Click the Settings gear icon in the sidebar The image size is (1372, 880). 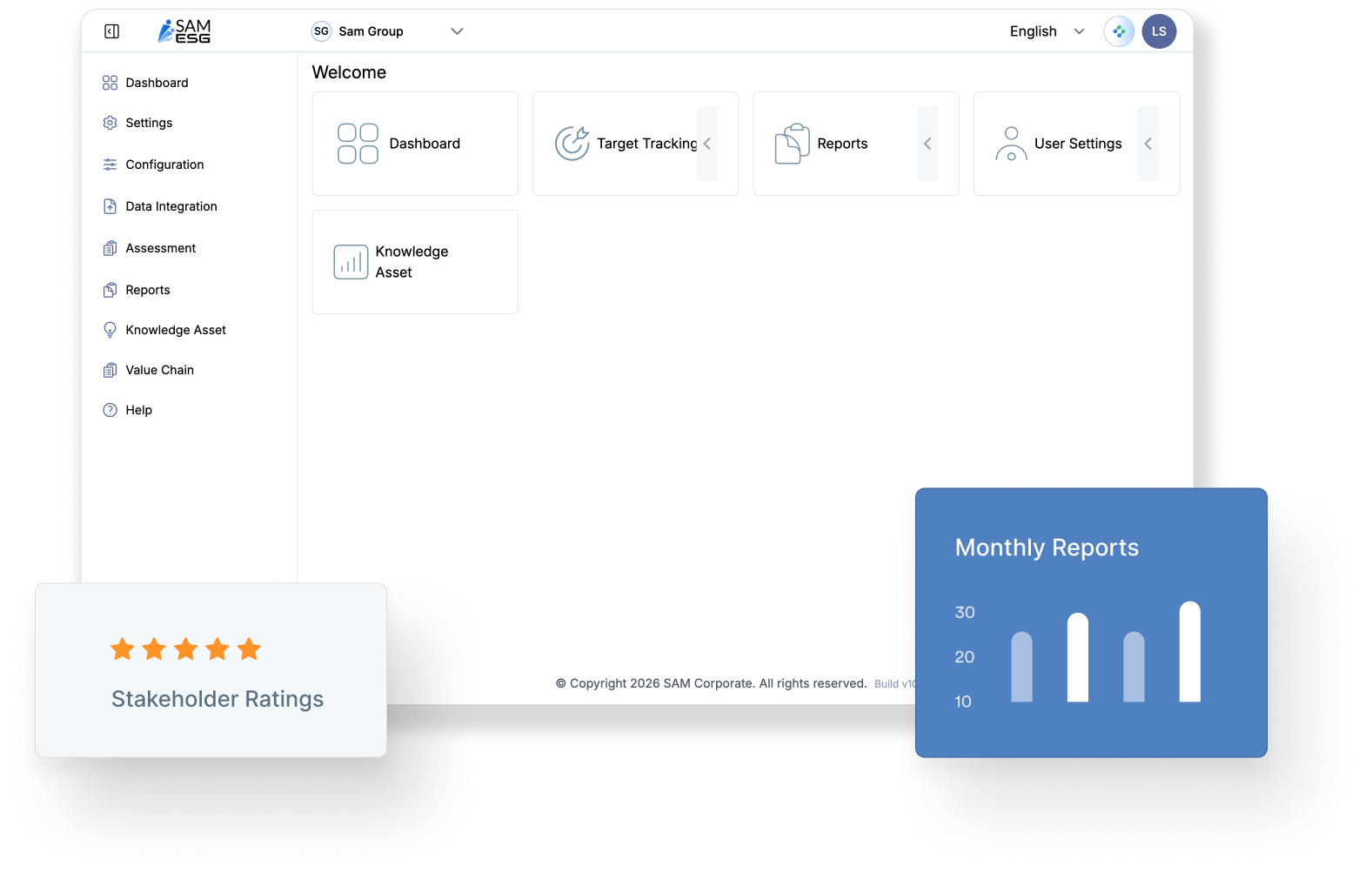pyautogui.click(x=110, y=123)
